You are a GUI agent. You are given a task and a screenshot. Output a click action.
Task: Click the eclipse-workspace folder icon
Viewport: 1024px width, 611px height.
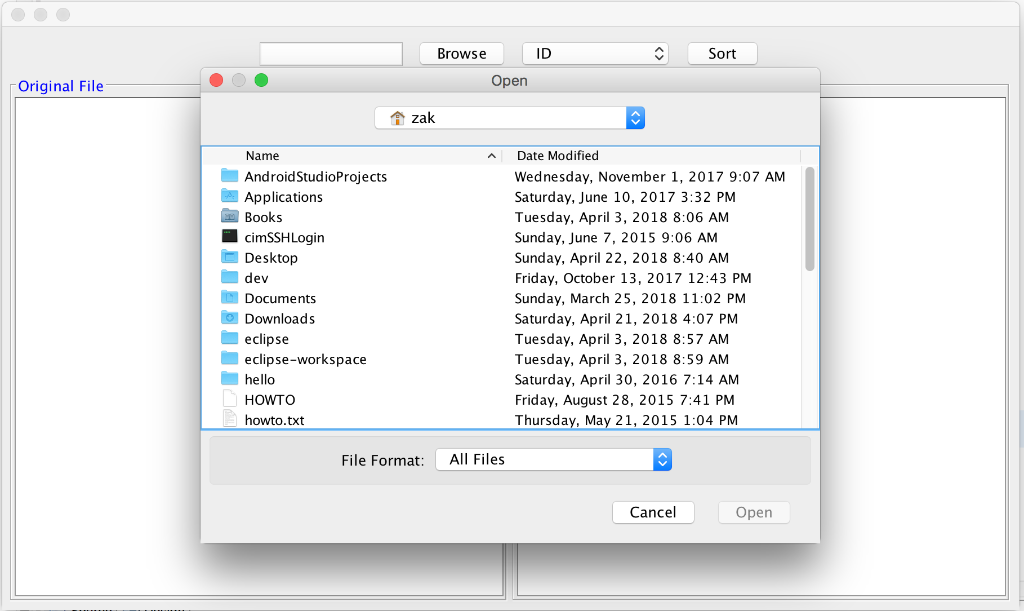[x=229, y=358]
